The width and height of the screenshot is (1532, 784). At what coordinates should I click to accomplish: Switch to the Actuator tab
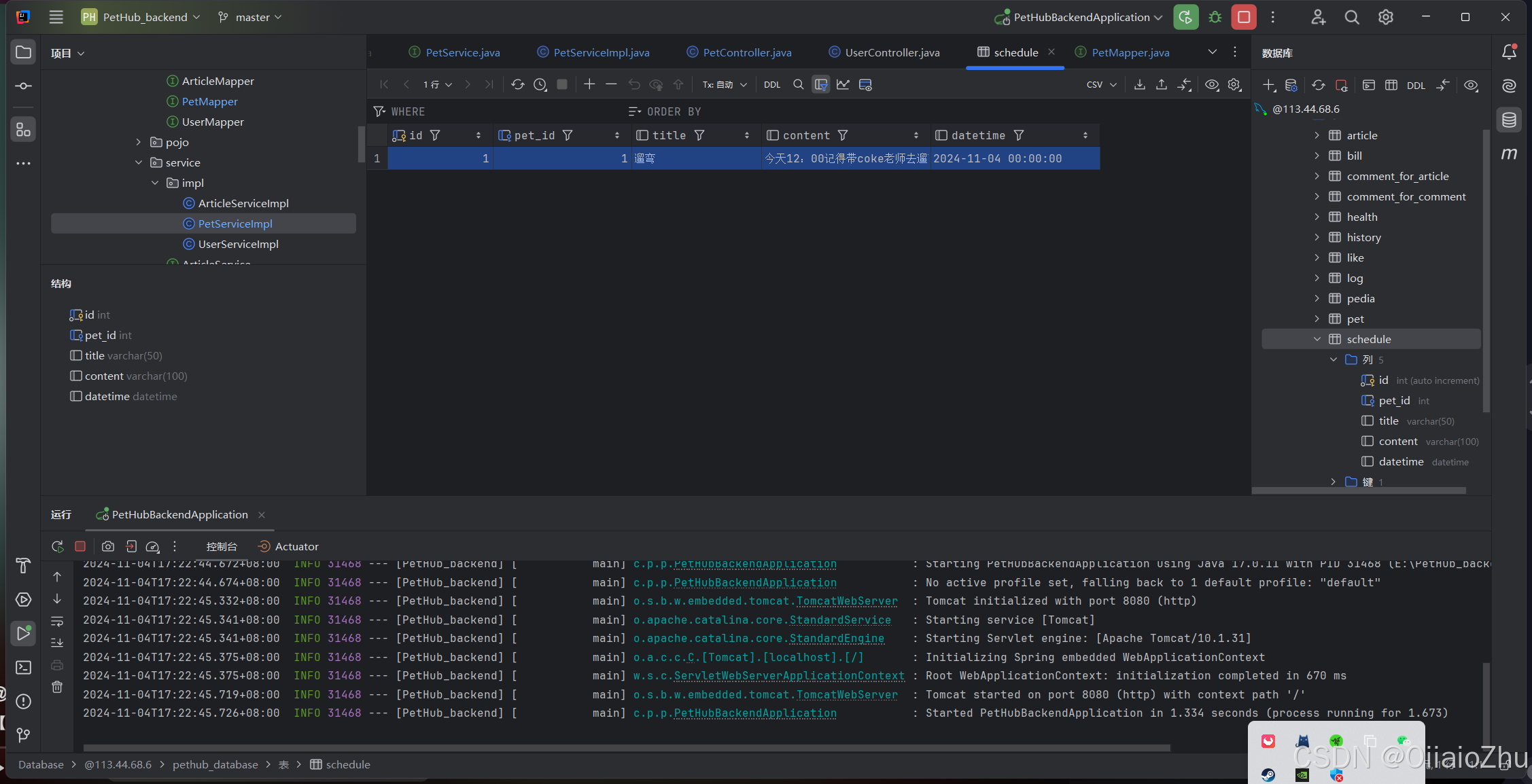tap(296, 546)
